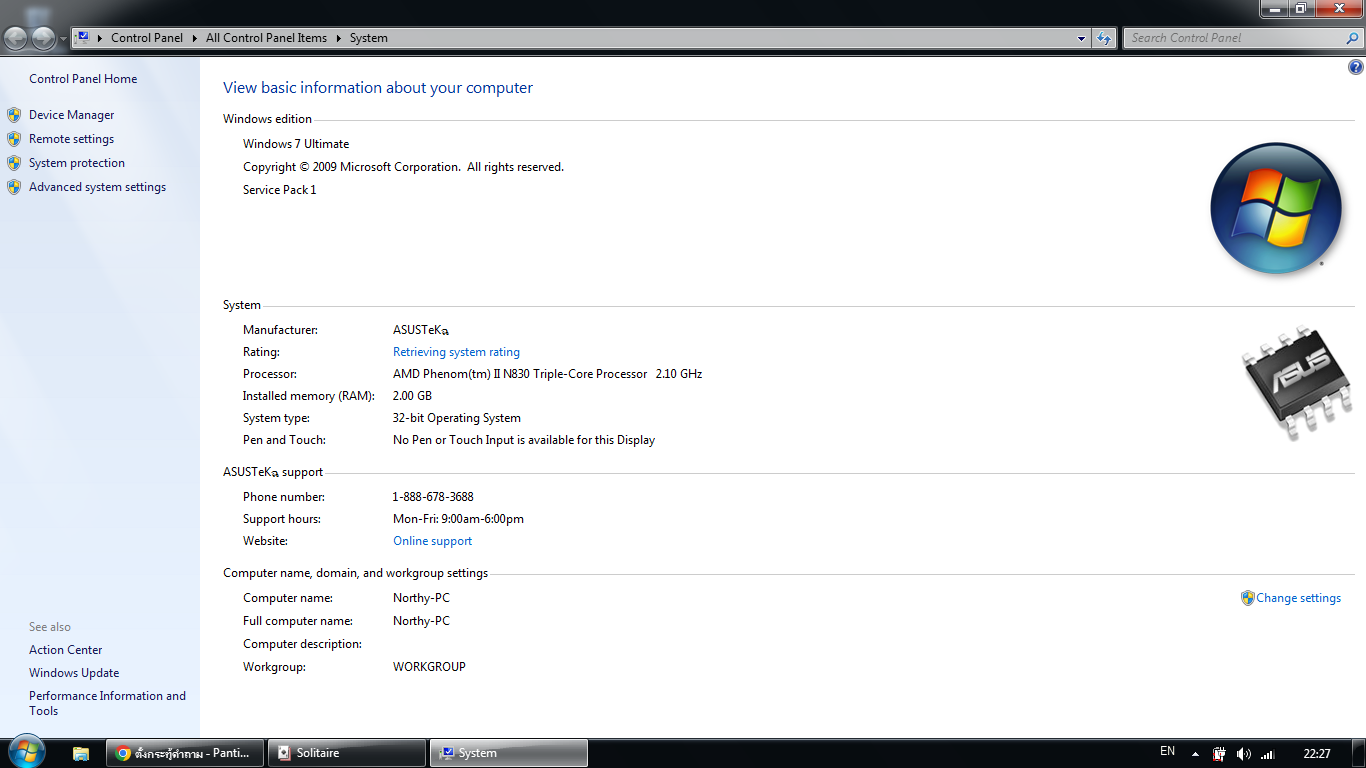Open Device Manager link
The width and height of the screenshot is (1366, 768).
(x=72, y=115)
